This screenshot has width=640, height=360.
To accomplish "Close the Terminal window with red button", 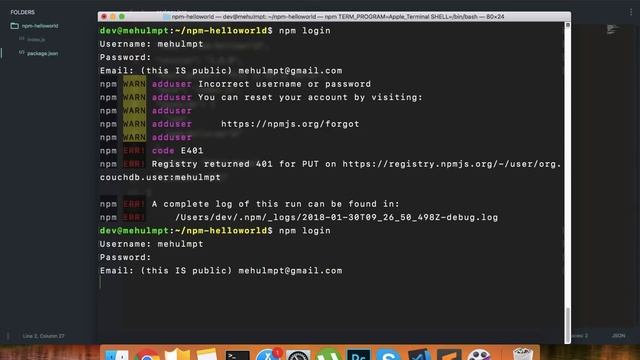I will point(104,17).
